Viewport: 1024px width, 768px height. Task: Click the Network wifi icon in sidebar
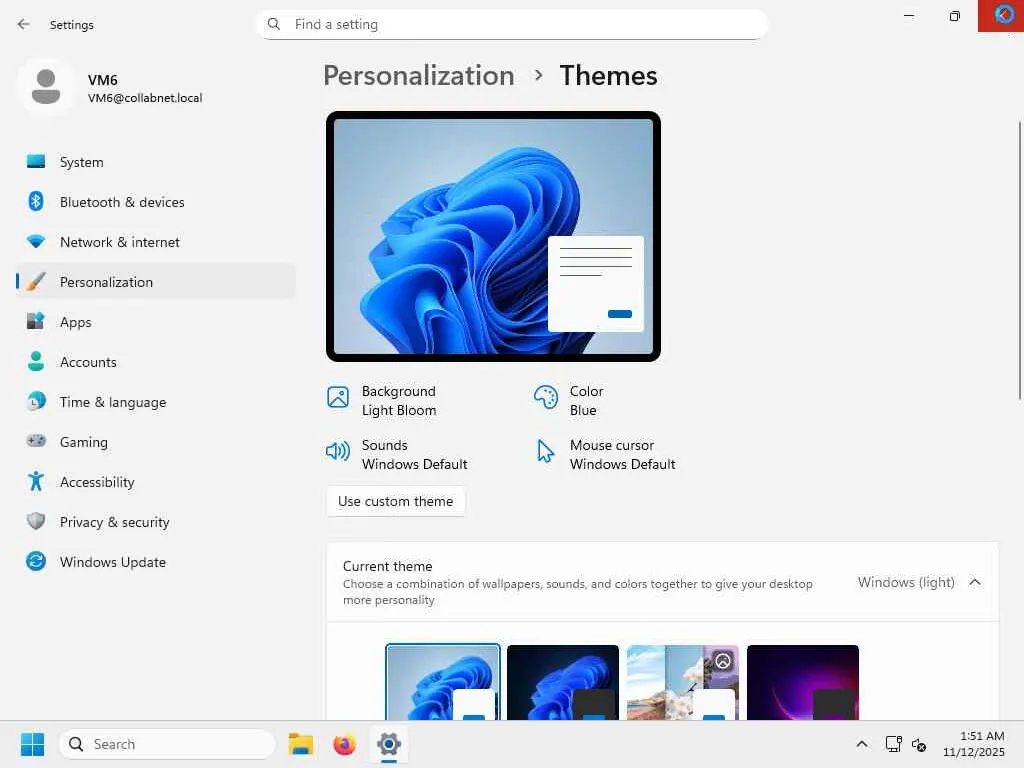[x=36, y=242]
